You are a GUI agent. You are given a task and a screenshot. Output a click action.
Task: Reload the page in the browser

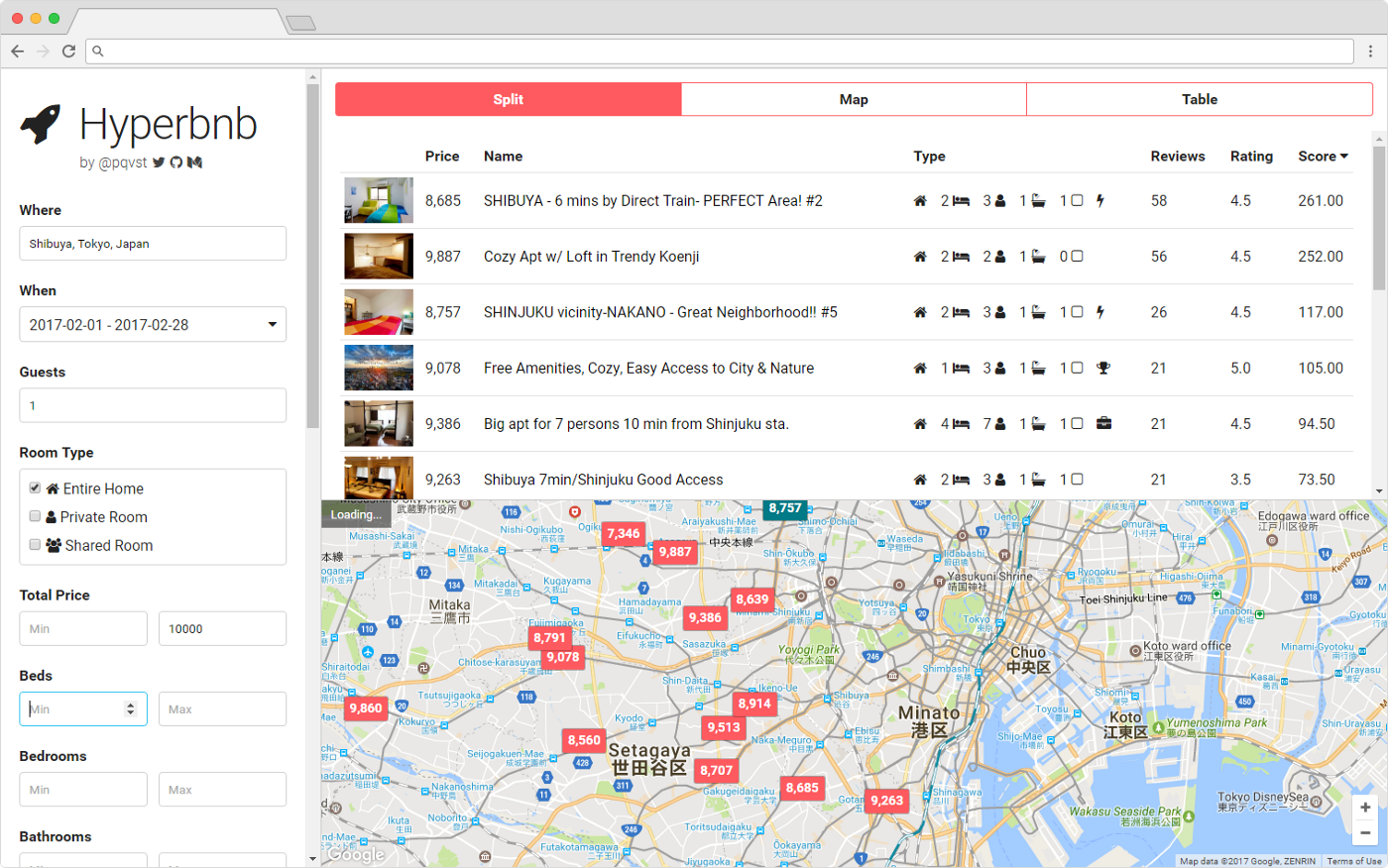[x=68, y=51]
